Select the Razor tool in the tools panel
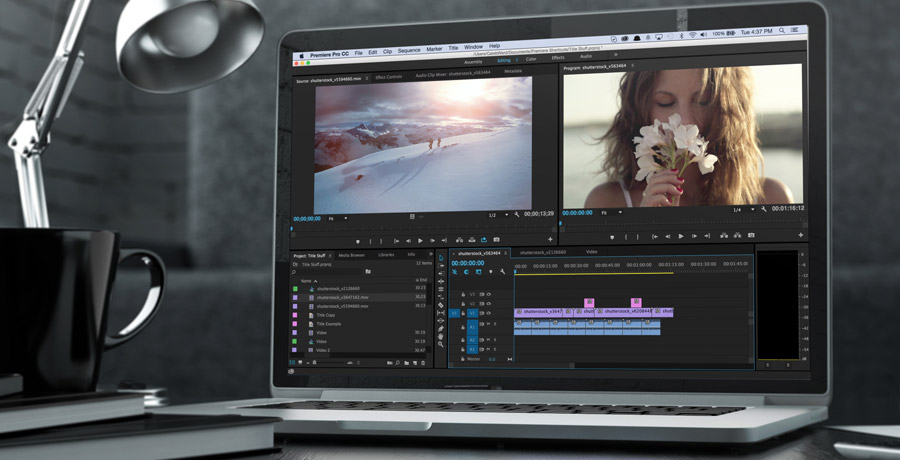Image resolution: width=900 pixels, height=460 pixels. coord(441,305)
